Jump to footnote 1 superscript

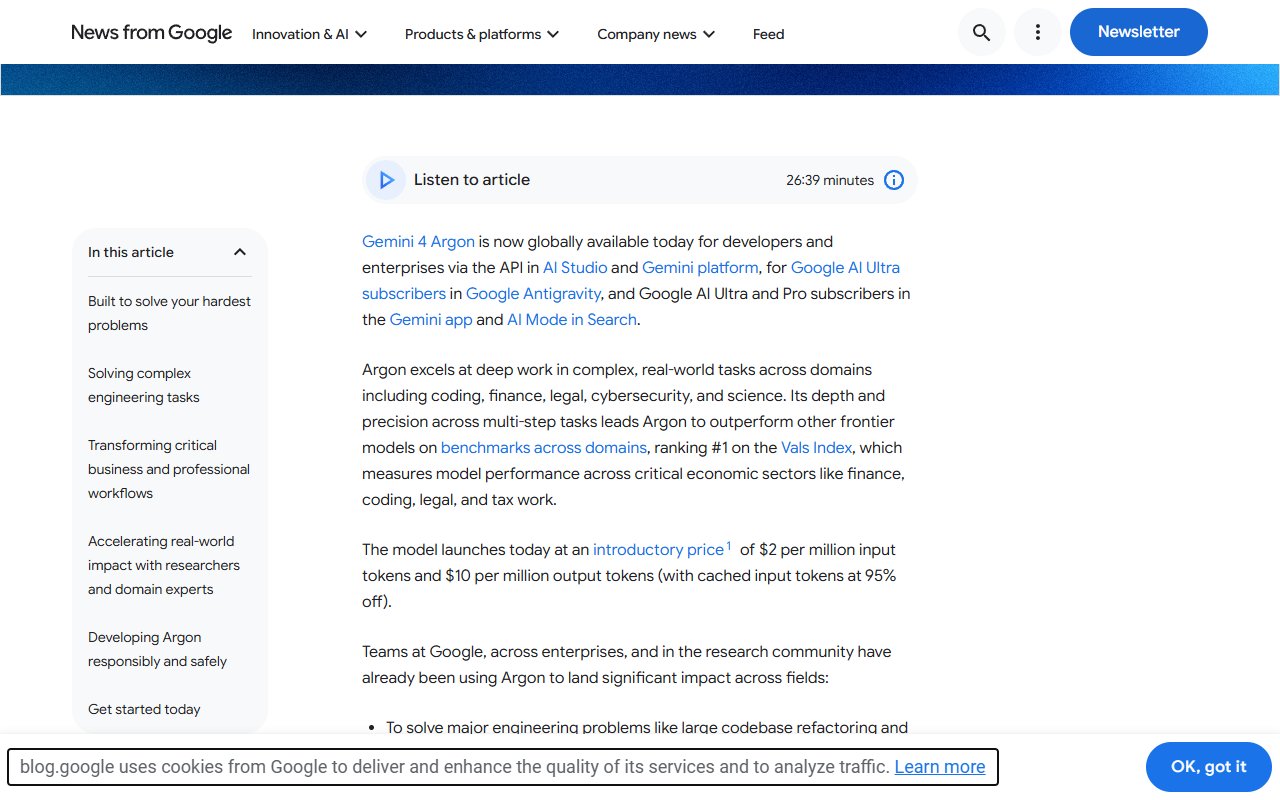tap(729, 546)
